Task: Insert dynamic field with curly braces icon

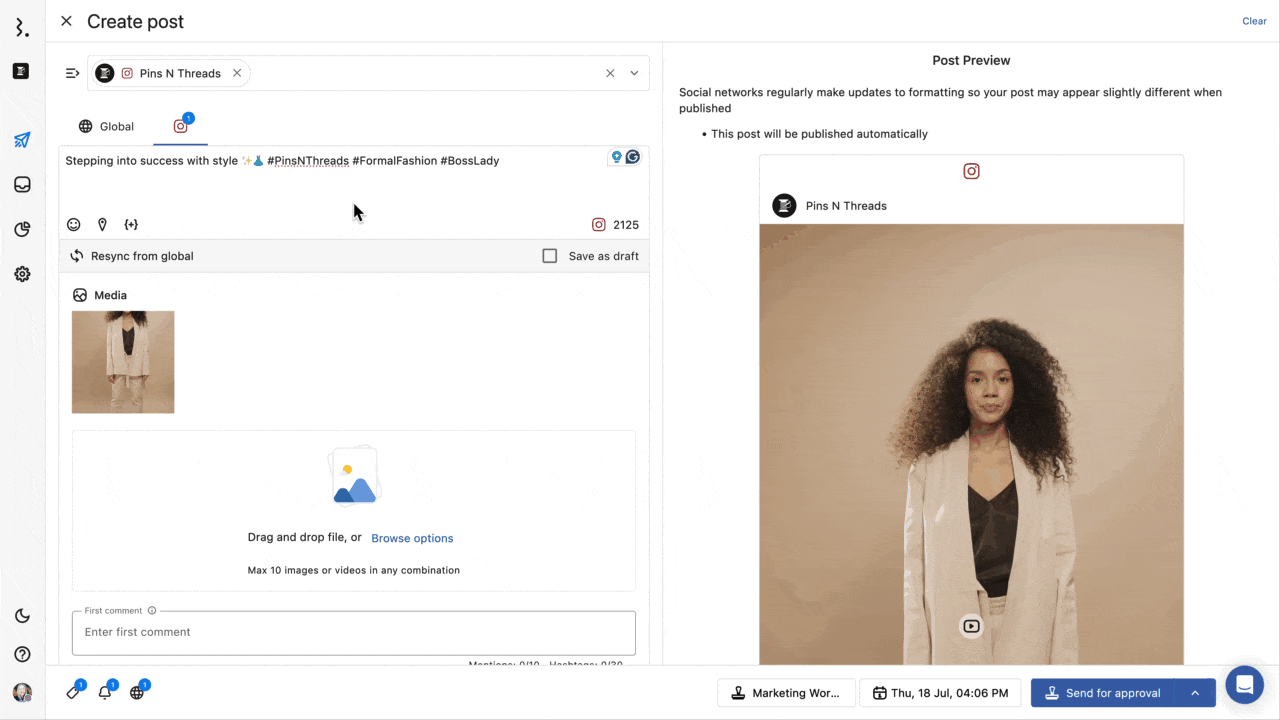Action: [131, 225]
